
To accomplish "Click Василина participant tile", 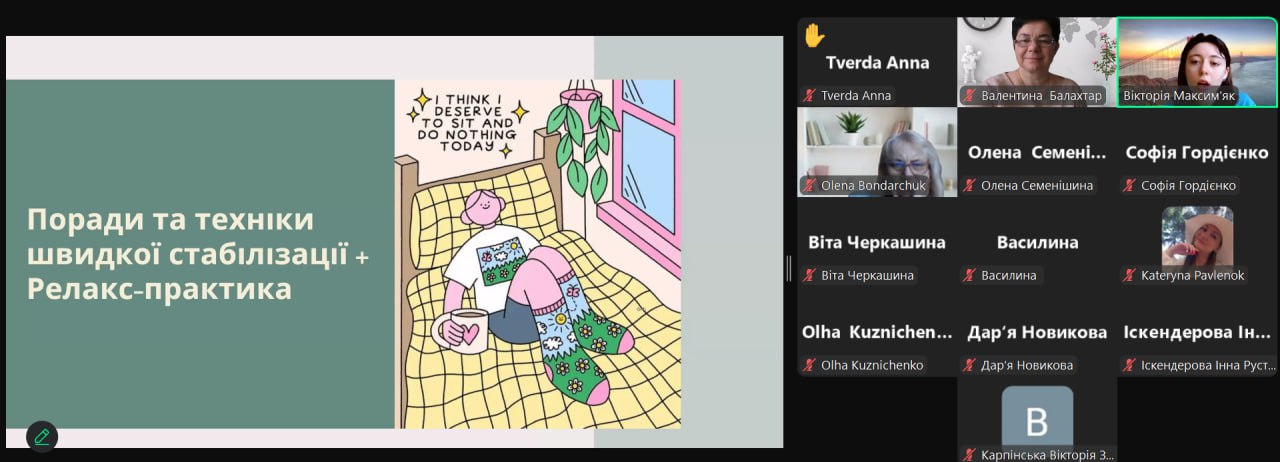I will [1037, 242].
